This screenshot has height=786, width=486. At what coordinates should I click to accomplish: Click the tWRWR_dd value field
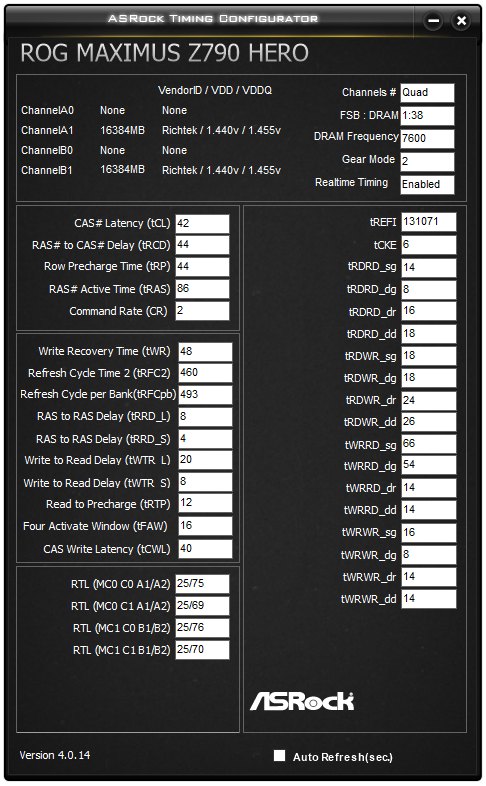pos(429,599)
